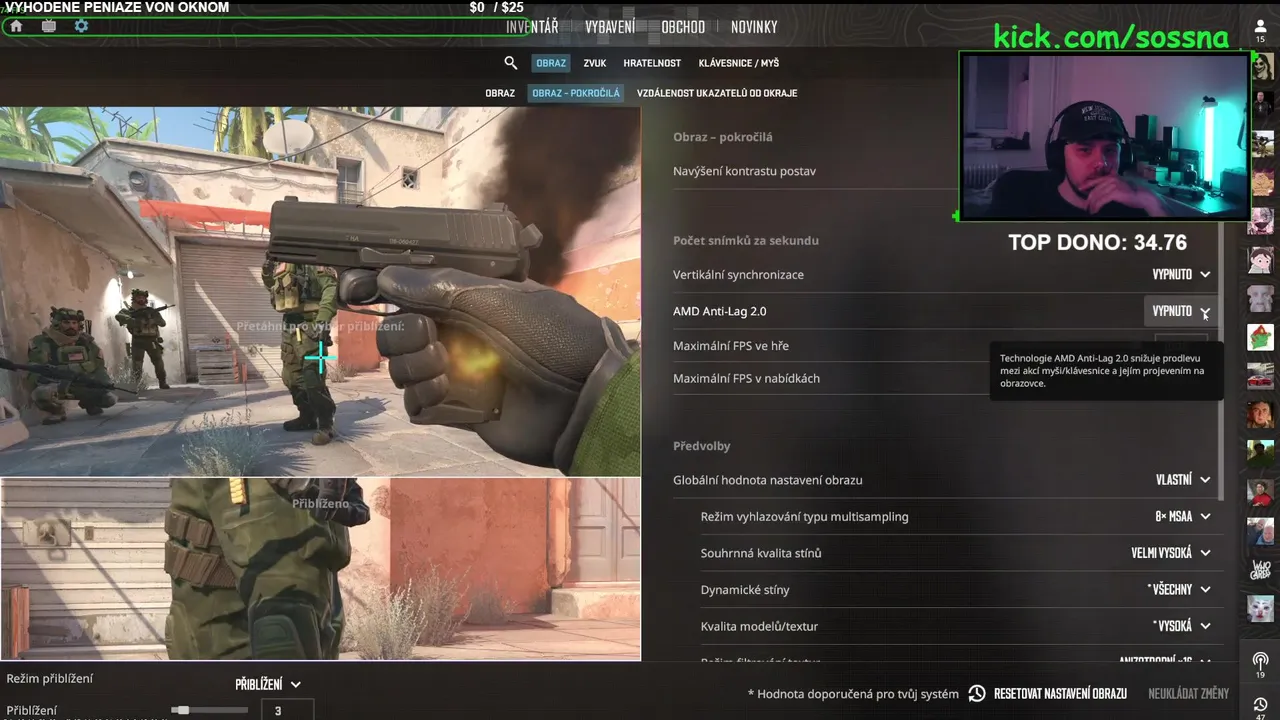Click the Přiblížení zoom slider

tap(209, 711)
